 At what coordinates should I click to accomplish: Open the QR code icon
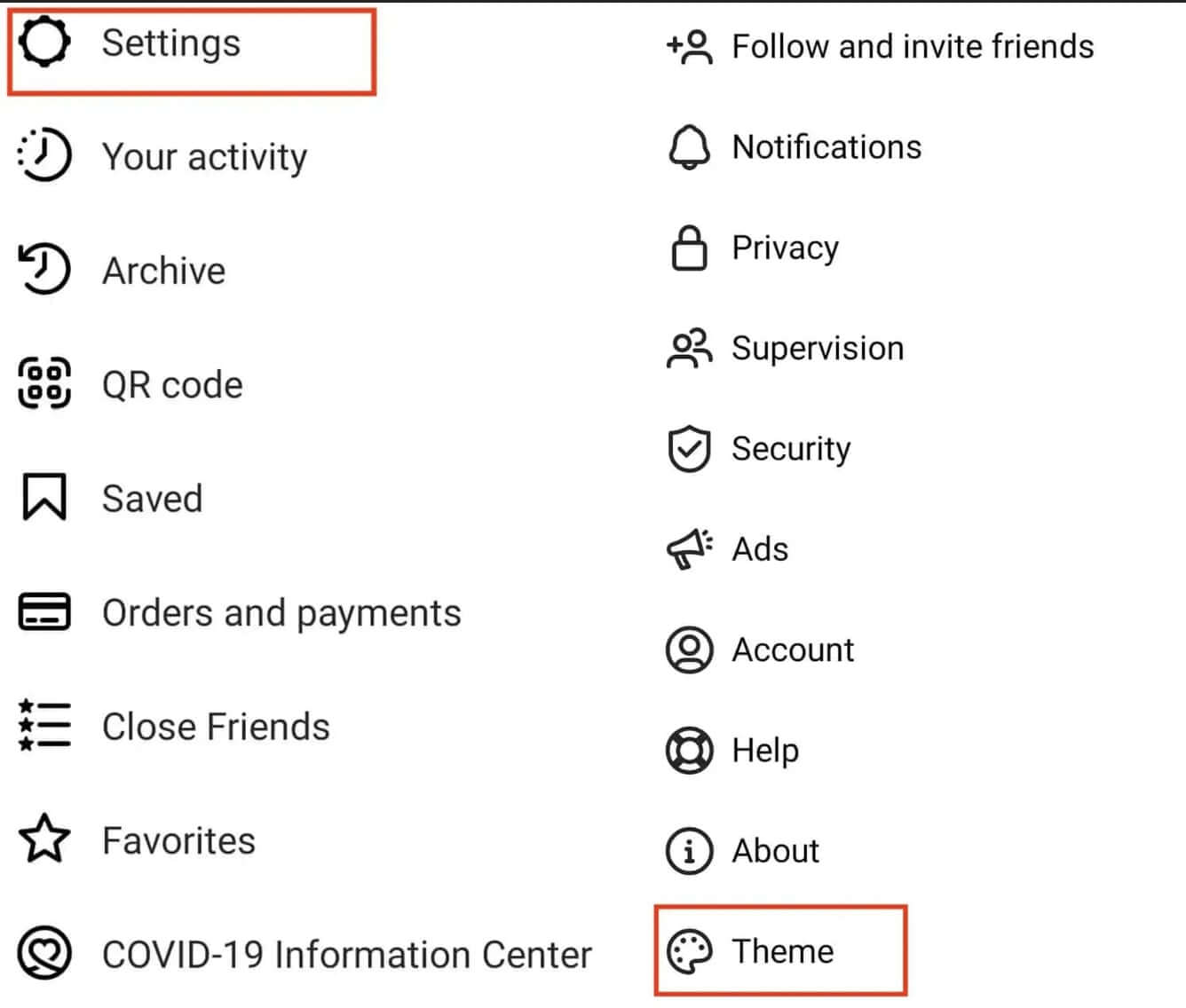(x=43, y=383)
